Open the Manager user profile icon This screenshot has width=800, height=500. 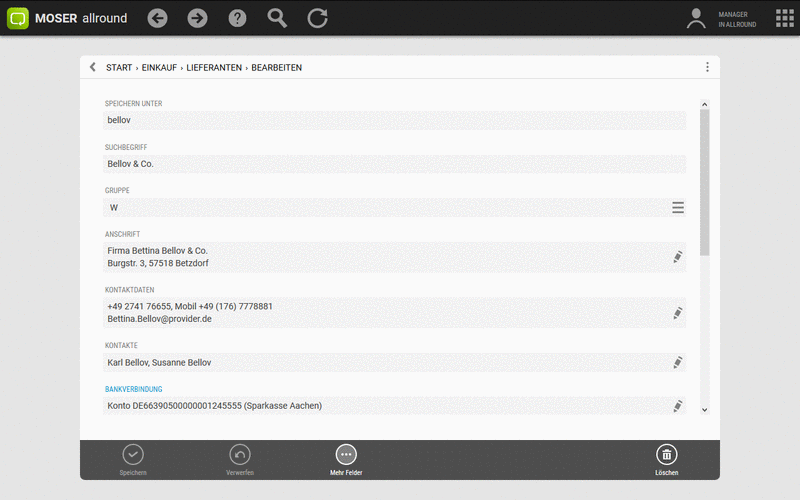tap(696, 18)
